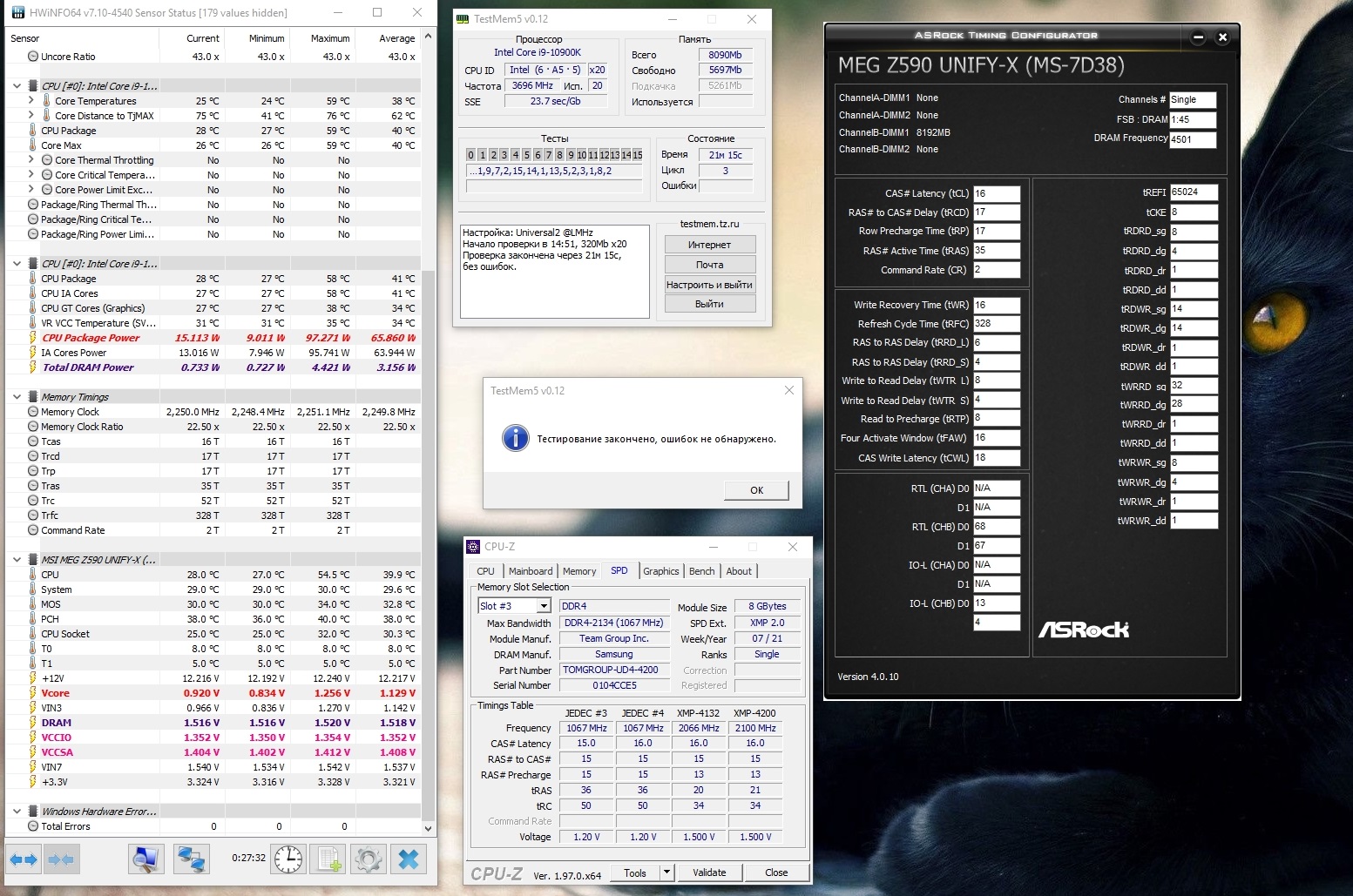Minimize the ASRock Timing Configurator window

pyautogui.click(x=1198, y=37)
